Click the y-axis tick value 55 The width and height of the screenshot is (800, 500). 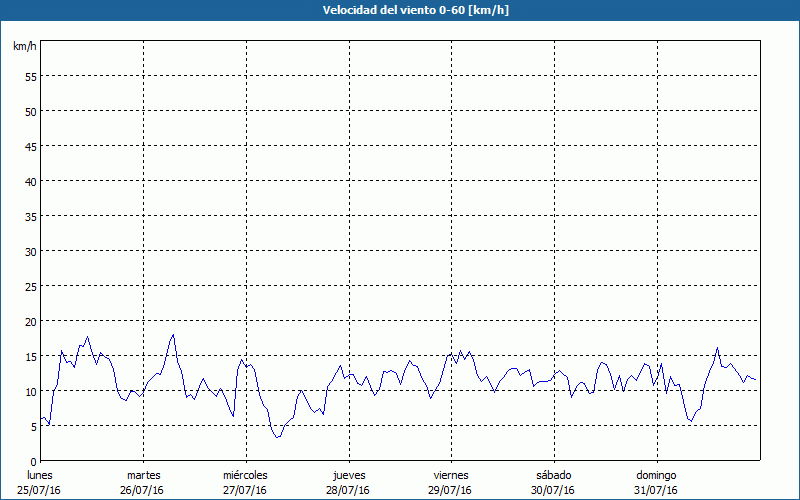click(31, 76)
